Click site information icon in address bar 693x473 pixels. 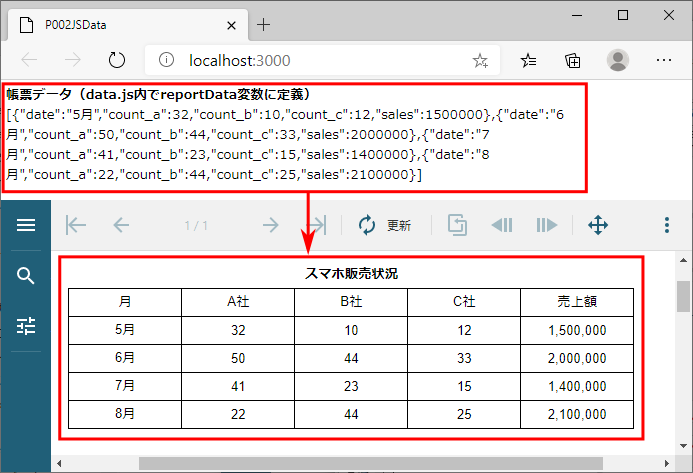pyautogui.click(x=166, y=60)
